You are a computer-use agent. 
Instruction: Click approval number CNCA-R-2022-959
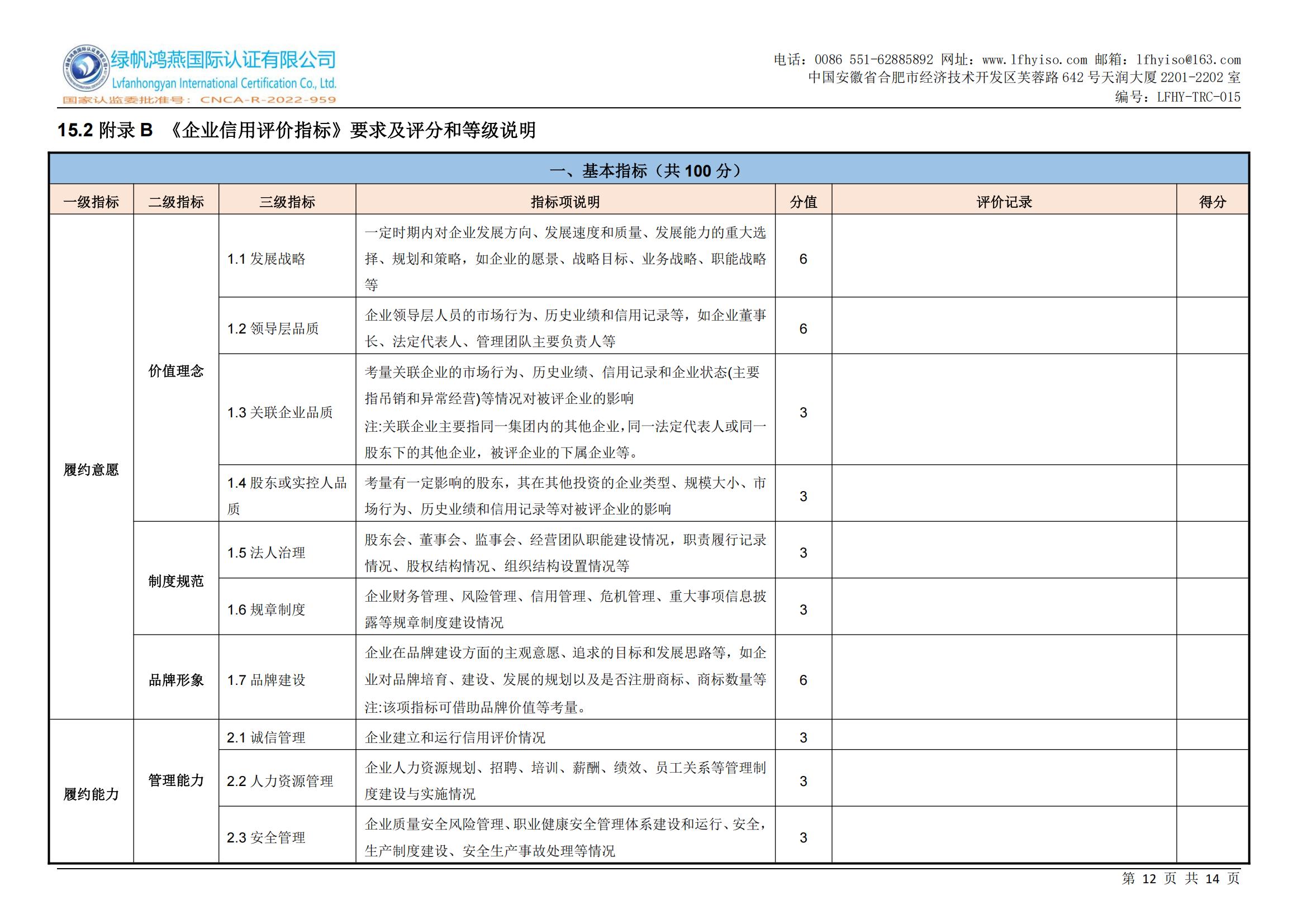tap(268, 99)
